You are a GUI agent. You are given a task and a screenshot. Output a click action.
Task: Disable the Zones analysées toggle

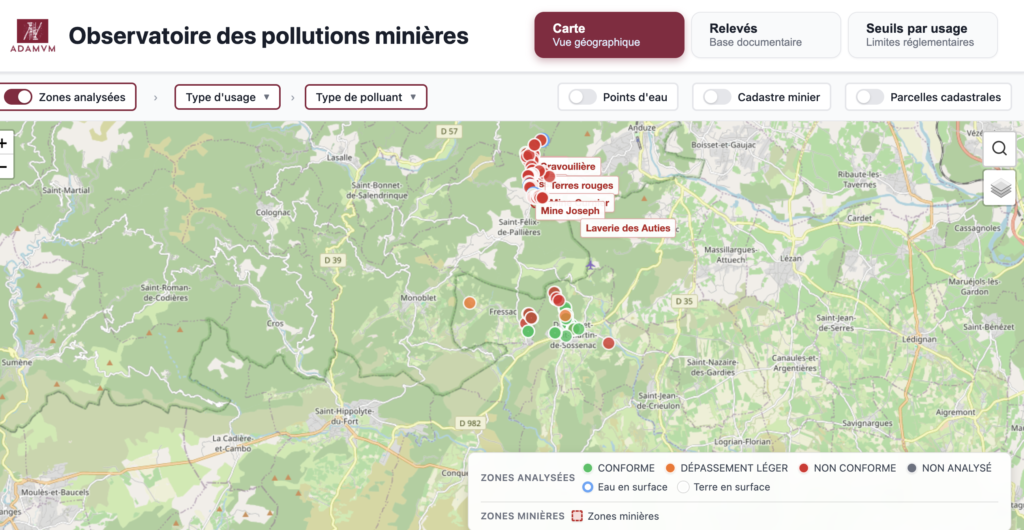(x=19, y=97)
